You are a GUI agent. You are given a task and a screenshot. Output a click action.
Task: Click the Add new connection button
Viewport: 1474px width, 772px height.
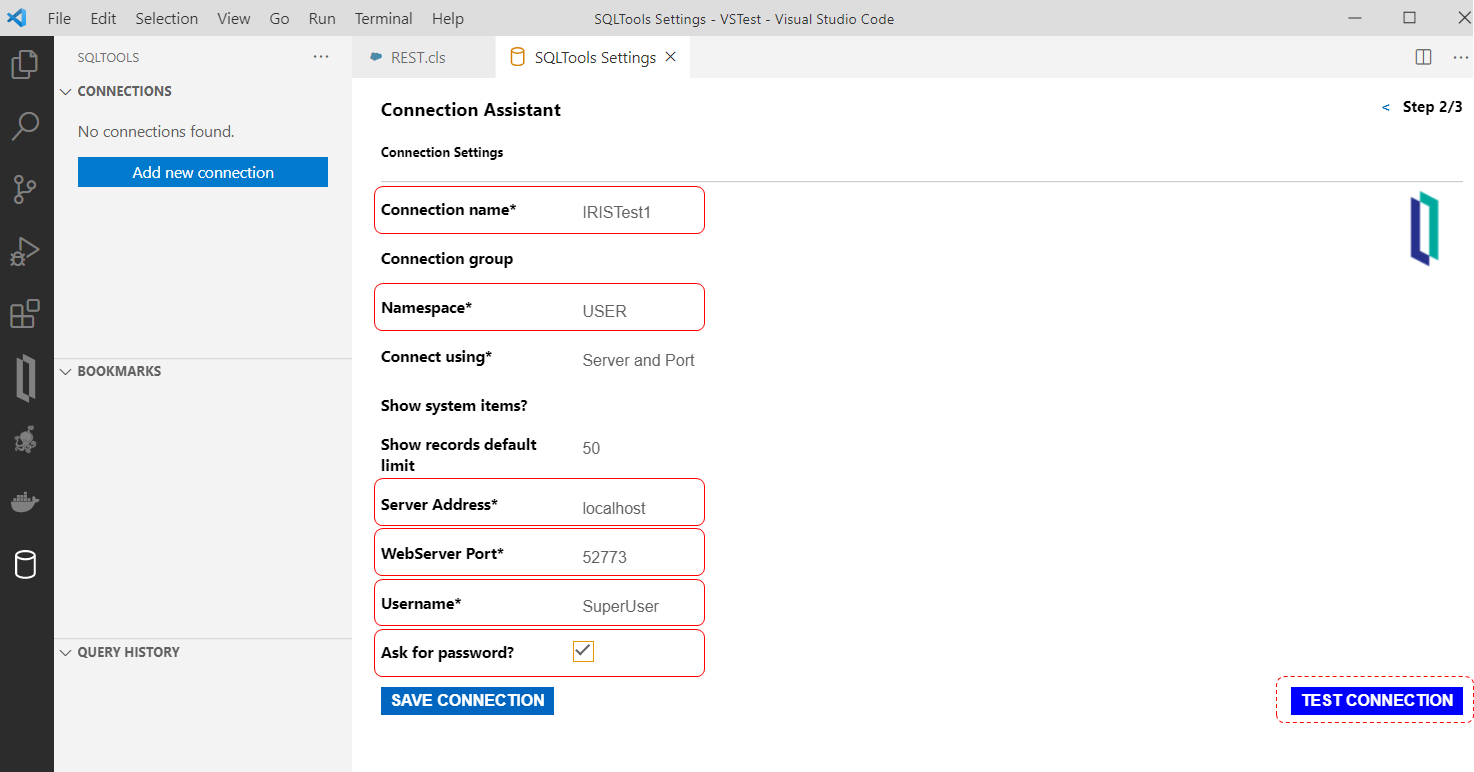(203, 172)
